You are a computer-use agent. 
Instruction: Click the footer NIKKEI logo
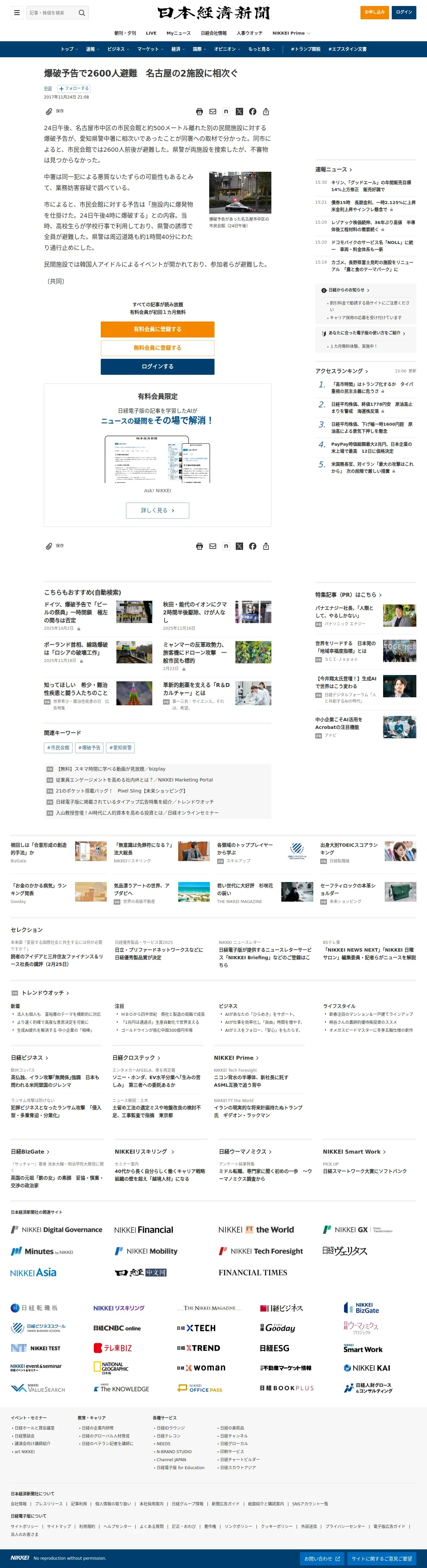[x=20, y=1558]
